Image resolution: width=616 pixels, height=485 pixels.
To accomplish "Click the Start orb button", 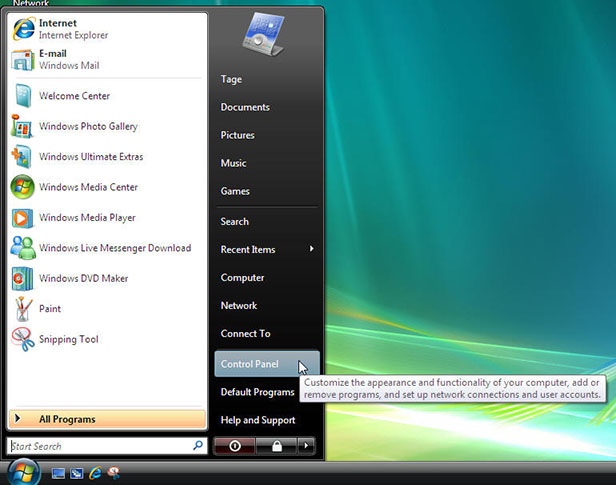I will (x=23, y=472).
